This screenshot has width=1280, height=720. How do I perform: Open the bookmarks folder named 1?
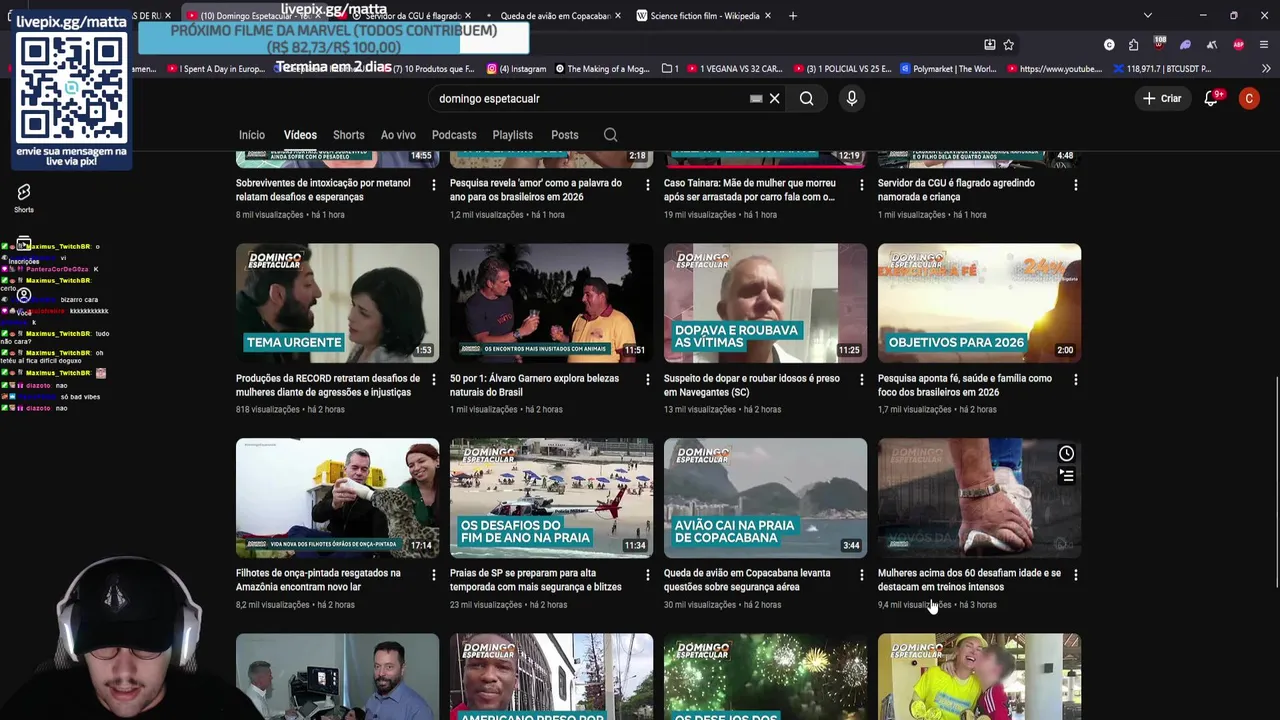[x=671, y=69]
